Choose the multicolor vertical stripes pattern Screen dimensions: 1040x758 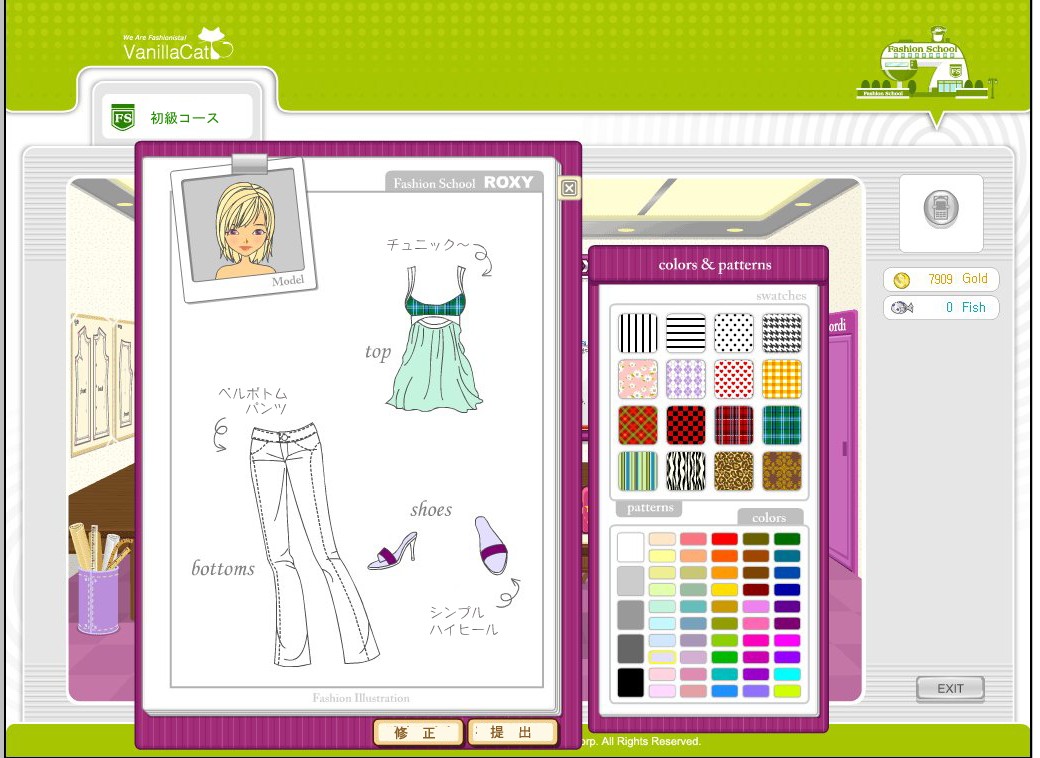click(x=637, y=472)
